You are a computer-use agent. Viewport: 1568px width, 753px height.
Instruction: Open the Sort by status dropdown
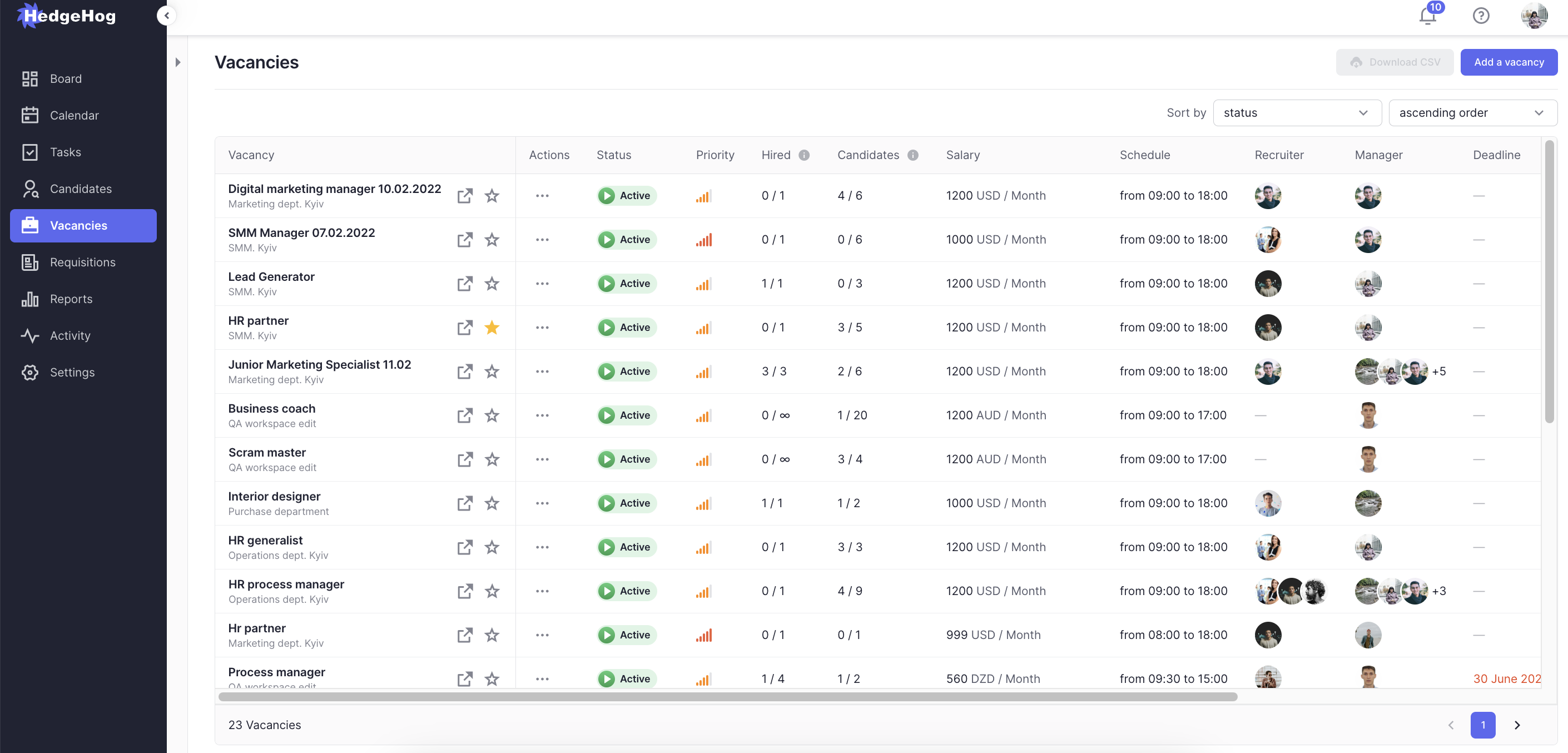[x=1297, y=112]
